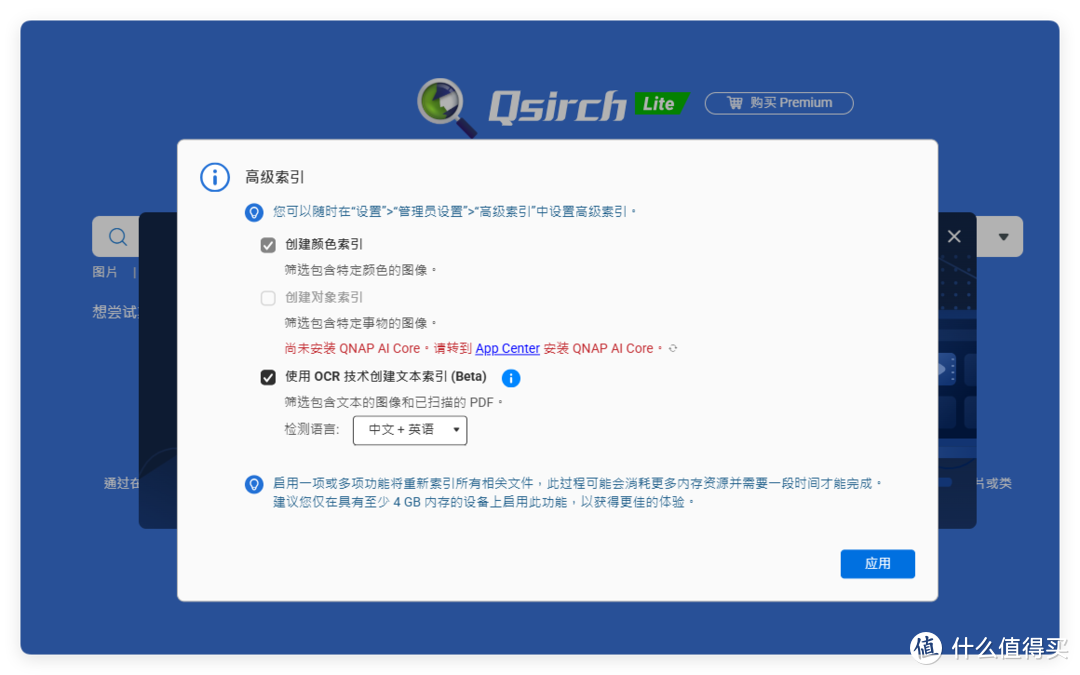Image resolution: width=1080 pixels, height=675 pixels.
Task: Click the lightbulb tip icon about 设置 path
Action: tap(254, 212)
